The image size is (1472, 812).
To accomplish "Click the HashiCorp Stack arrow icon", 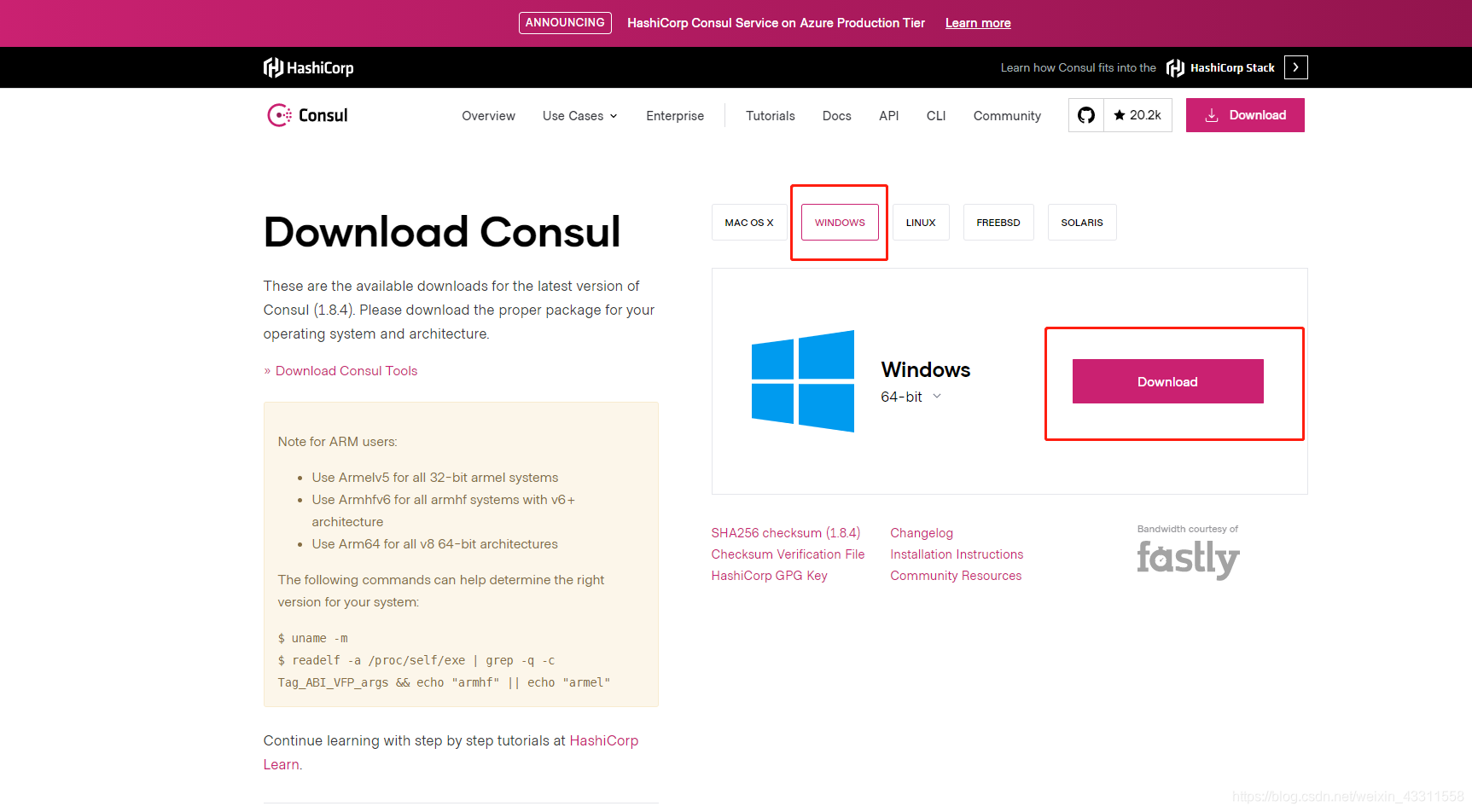I will tap(1295, 67).
